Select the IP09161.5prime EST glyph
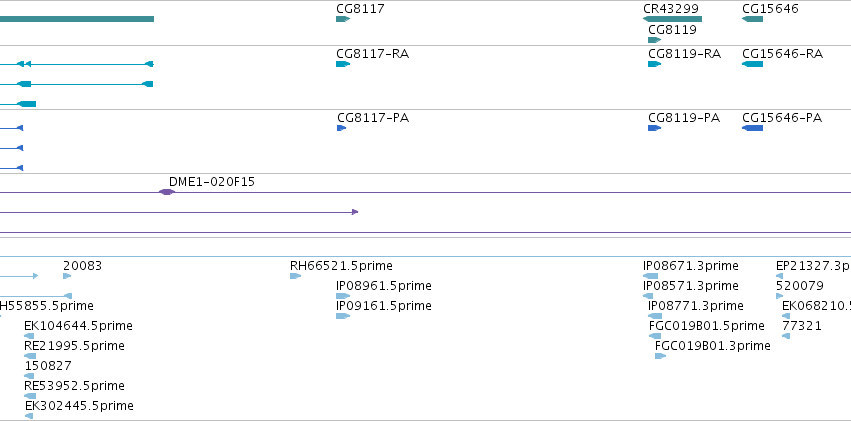The width and height of the screenshot is (851, 421). click(x=343, y=316)
